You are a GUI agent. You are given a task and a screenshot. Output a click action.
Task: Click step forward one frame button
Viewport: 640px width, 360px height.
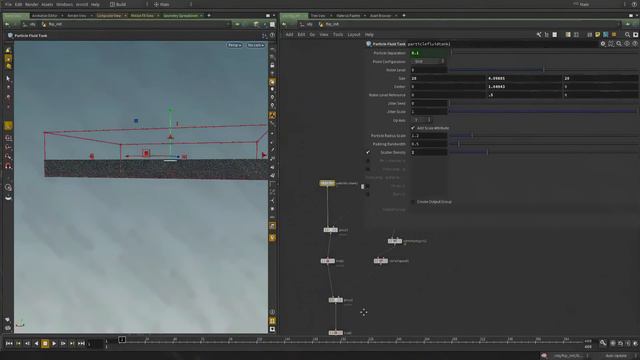tap(63, 344)
